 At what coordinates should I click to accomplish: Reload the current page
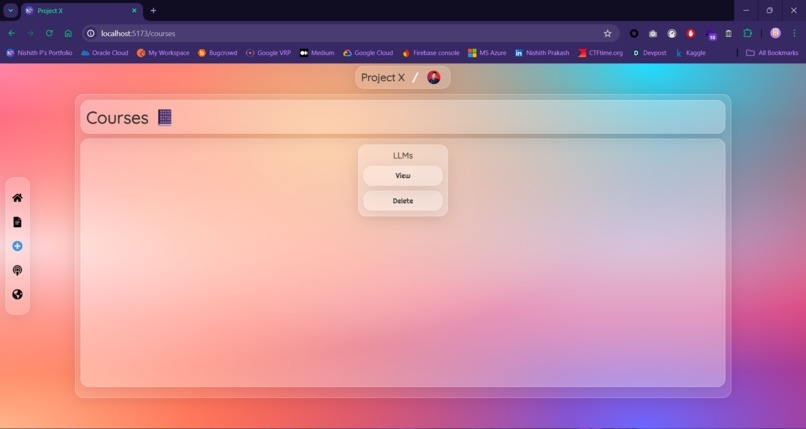tap(49, 33)
